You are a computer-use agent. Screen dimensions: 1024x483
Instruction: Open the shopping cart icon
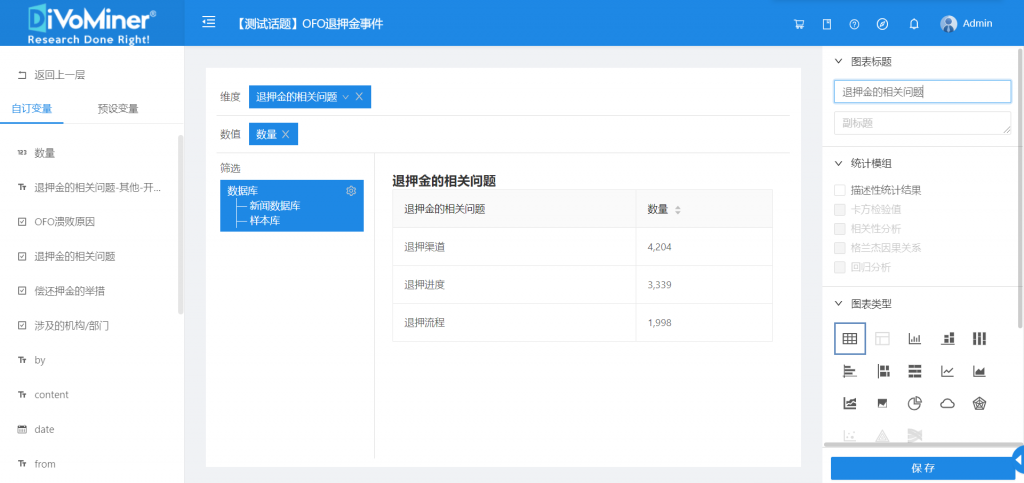pos(798,24)
